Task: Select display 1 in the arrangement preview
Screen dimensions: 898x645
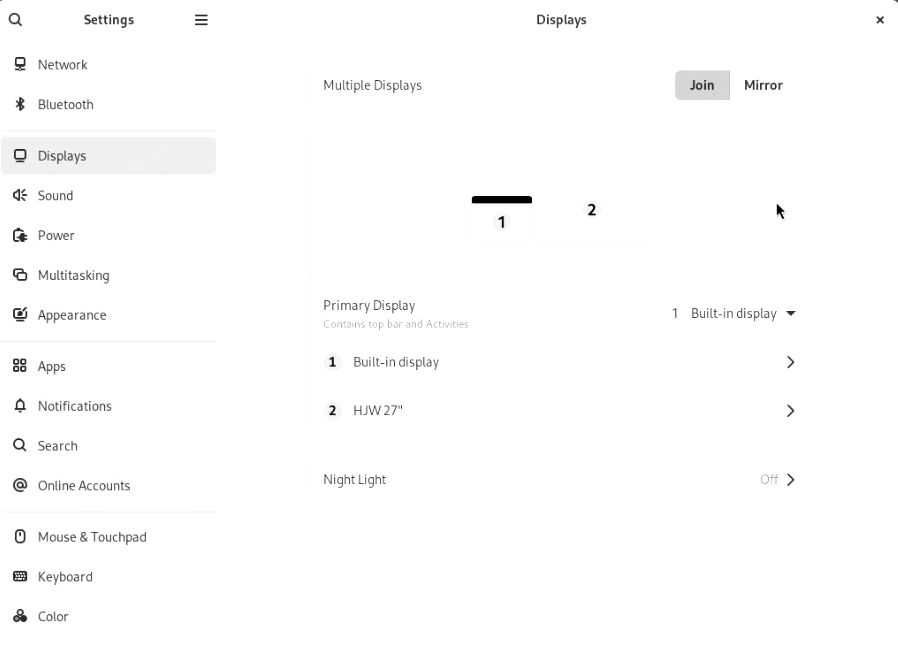Action: tap(502, 220)
